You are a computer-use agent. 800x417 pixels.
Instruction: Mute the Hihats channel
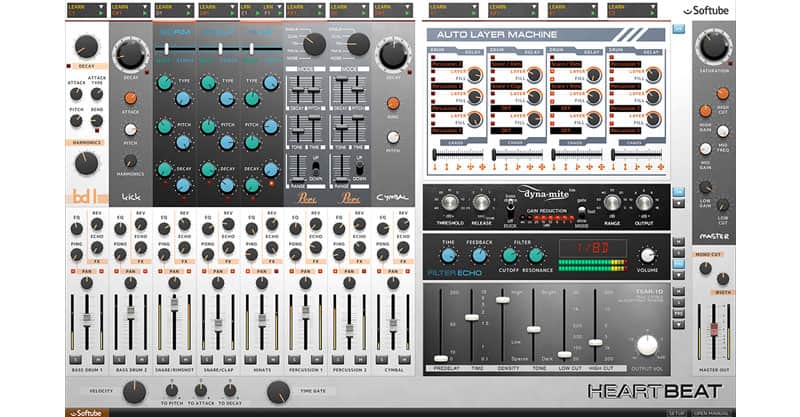[x=273, y=360]
